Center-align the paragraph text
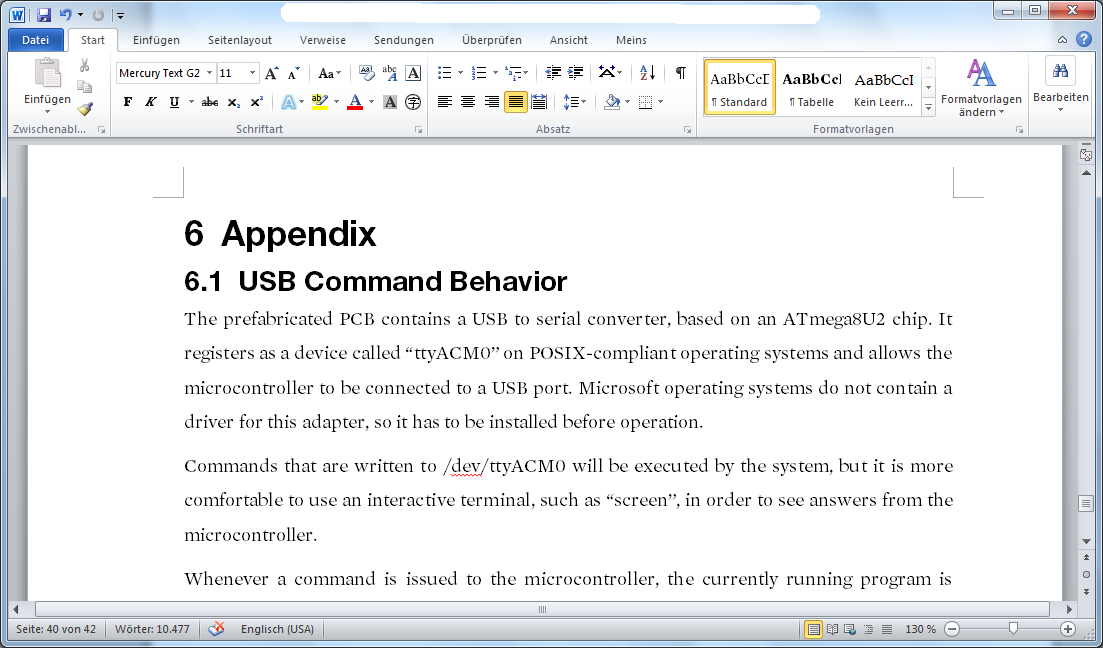Viewport: 1103px width, 648px height. click(468, 102)
